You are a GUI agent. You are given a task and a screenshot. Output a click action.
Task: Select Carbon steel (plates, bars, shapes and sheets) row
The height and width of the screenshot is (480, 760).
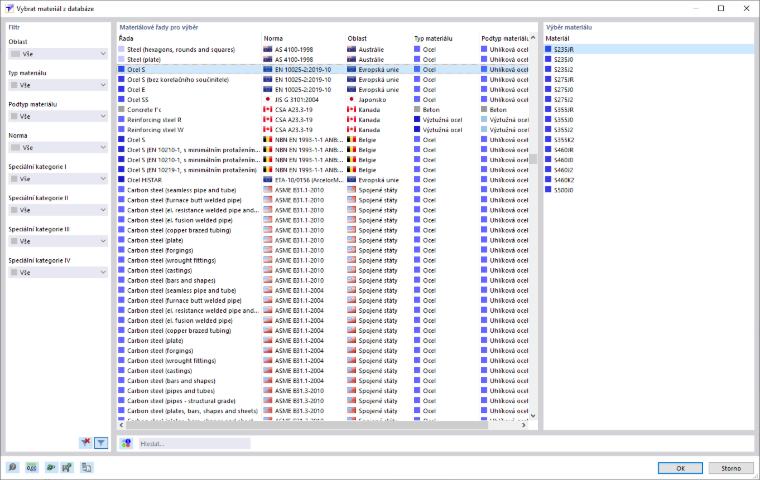click(x=323, y=411)
